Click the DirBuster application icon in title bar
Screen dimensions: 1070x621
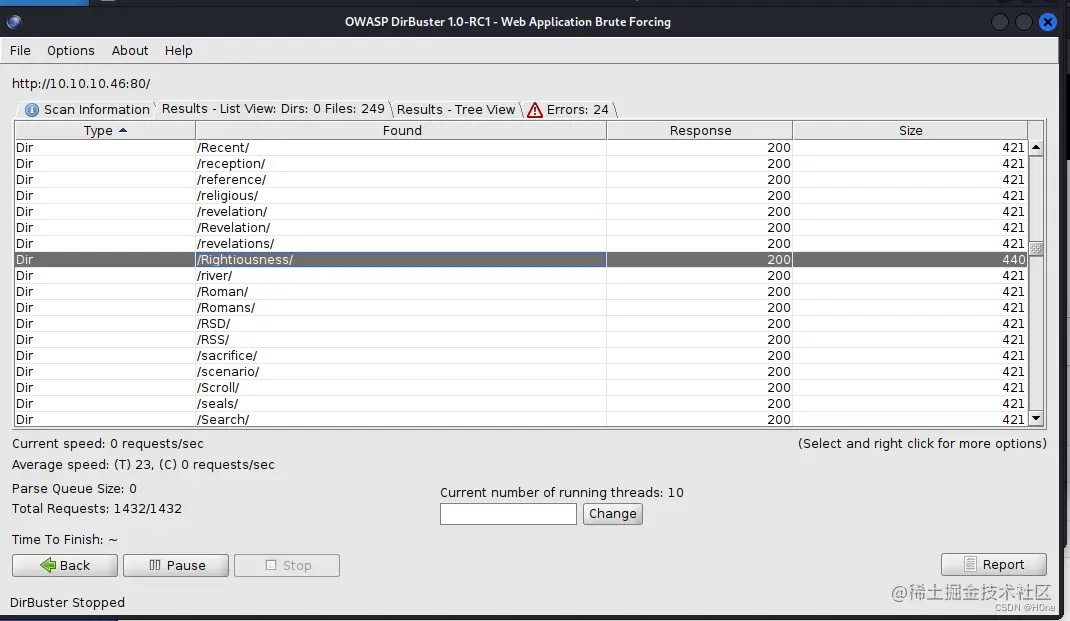coord(14,22)
